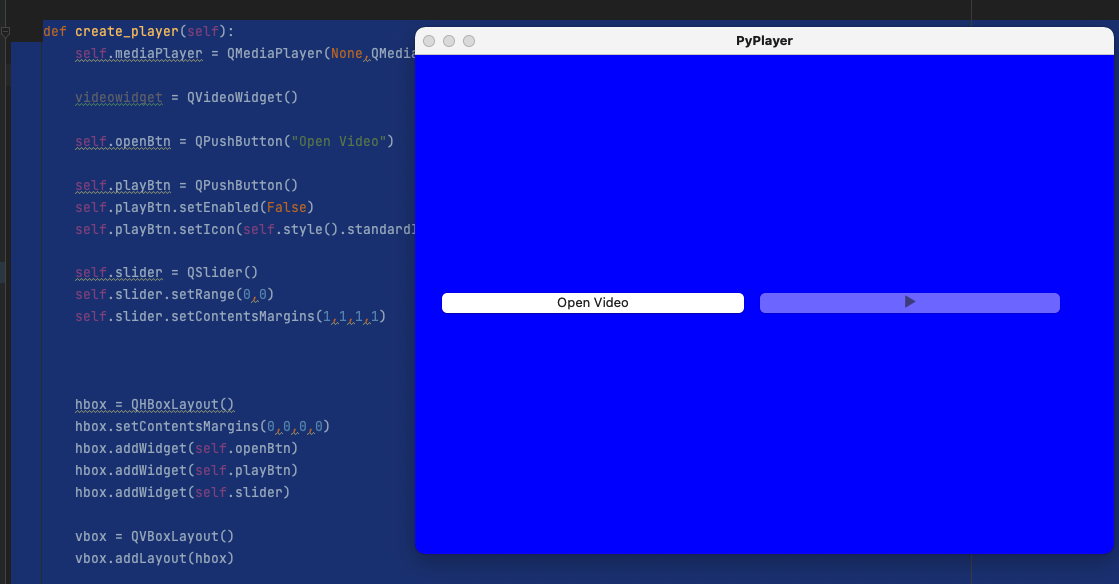
Task: Collapse the create_player function fold marker
Action: coord(6,31)
